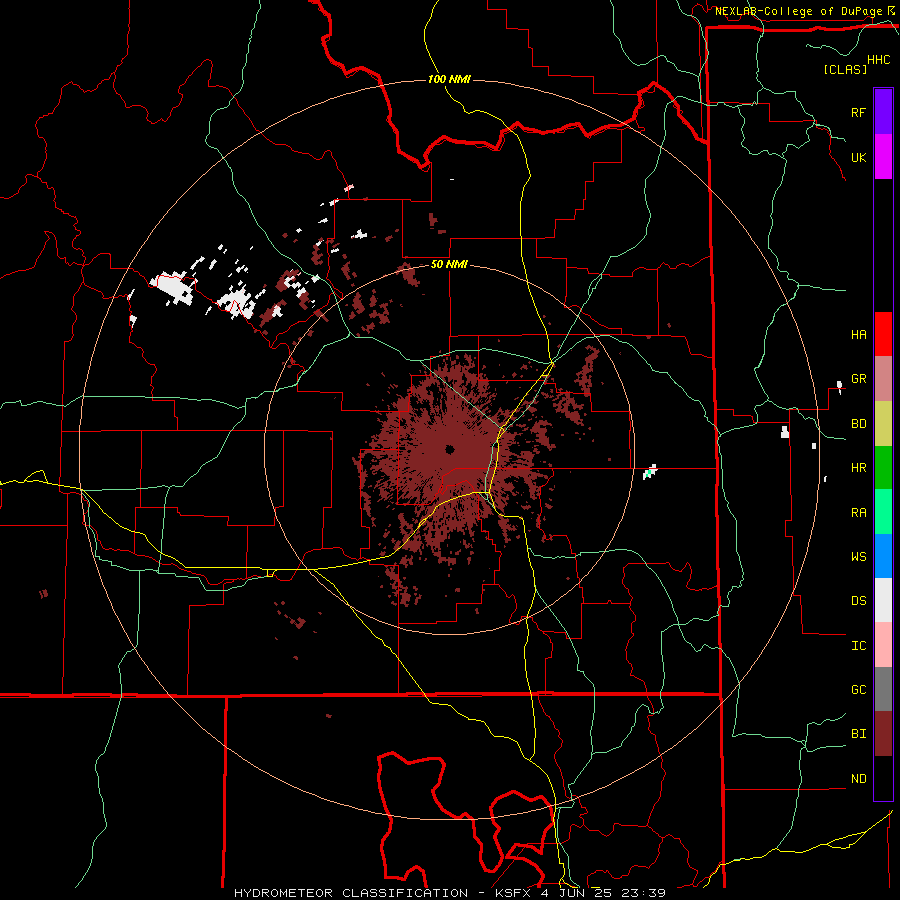Click the brown BI legend swatch

coord(883,734)
